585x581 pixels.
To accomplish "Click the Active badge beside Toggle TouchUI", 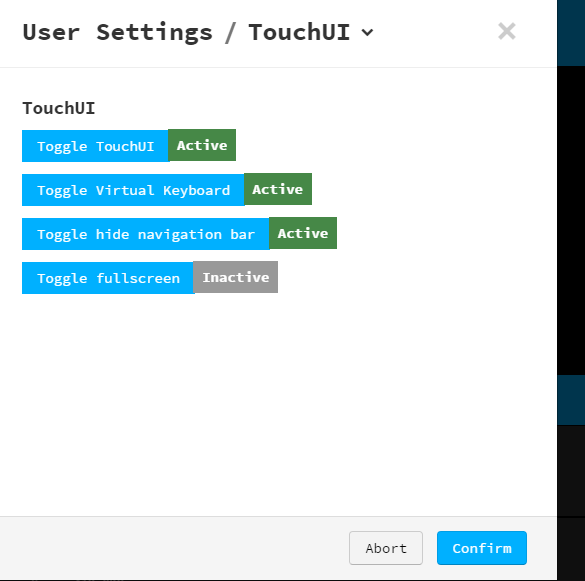I will click(x=202, y=145).
